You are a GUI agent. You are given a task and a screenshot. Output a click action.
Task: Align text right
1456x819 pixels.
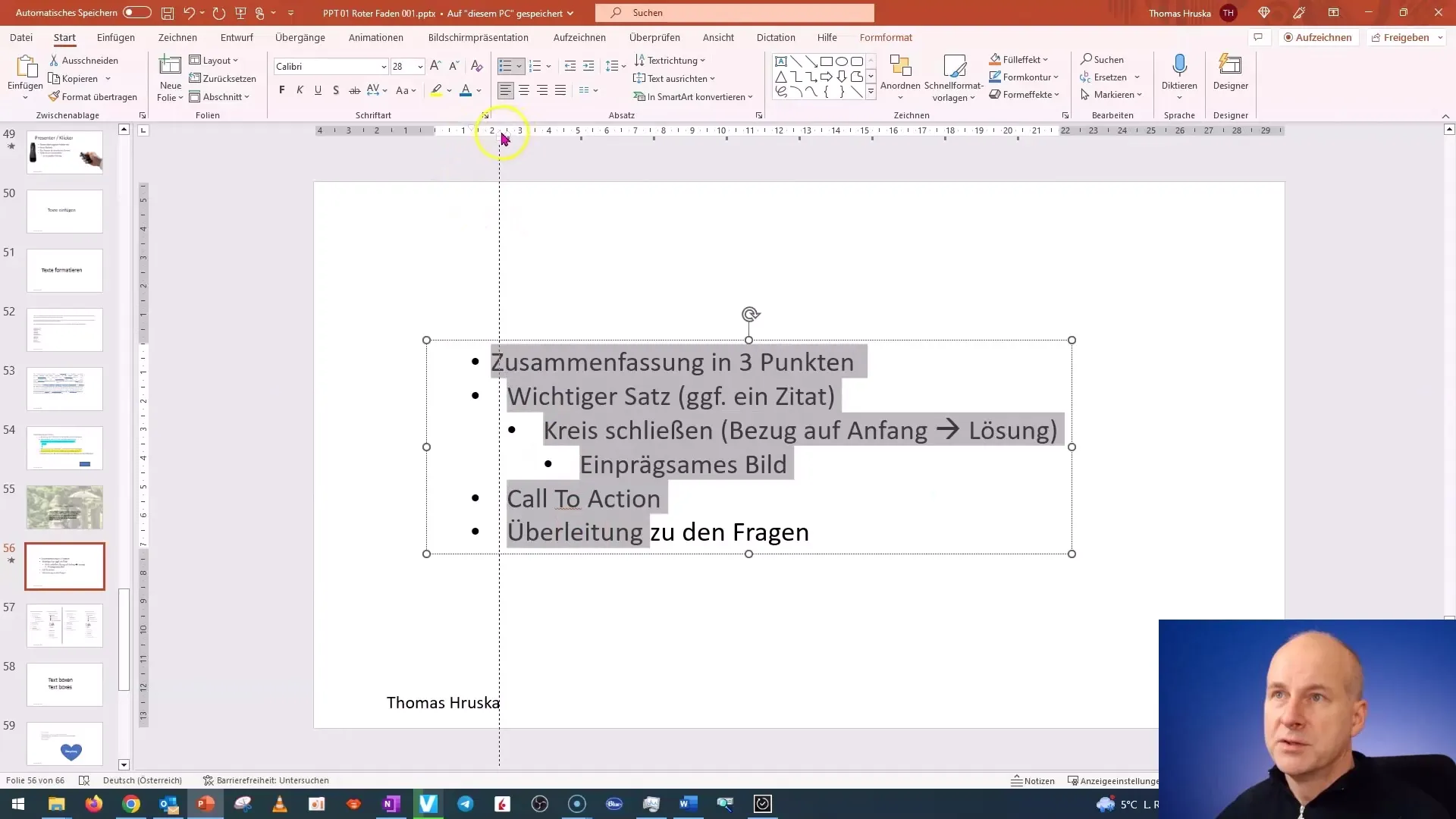coord(542,90)
